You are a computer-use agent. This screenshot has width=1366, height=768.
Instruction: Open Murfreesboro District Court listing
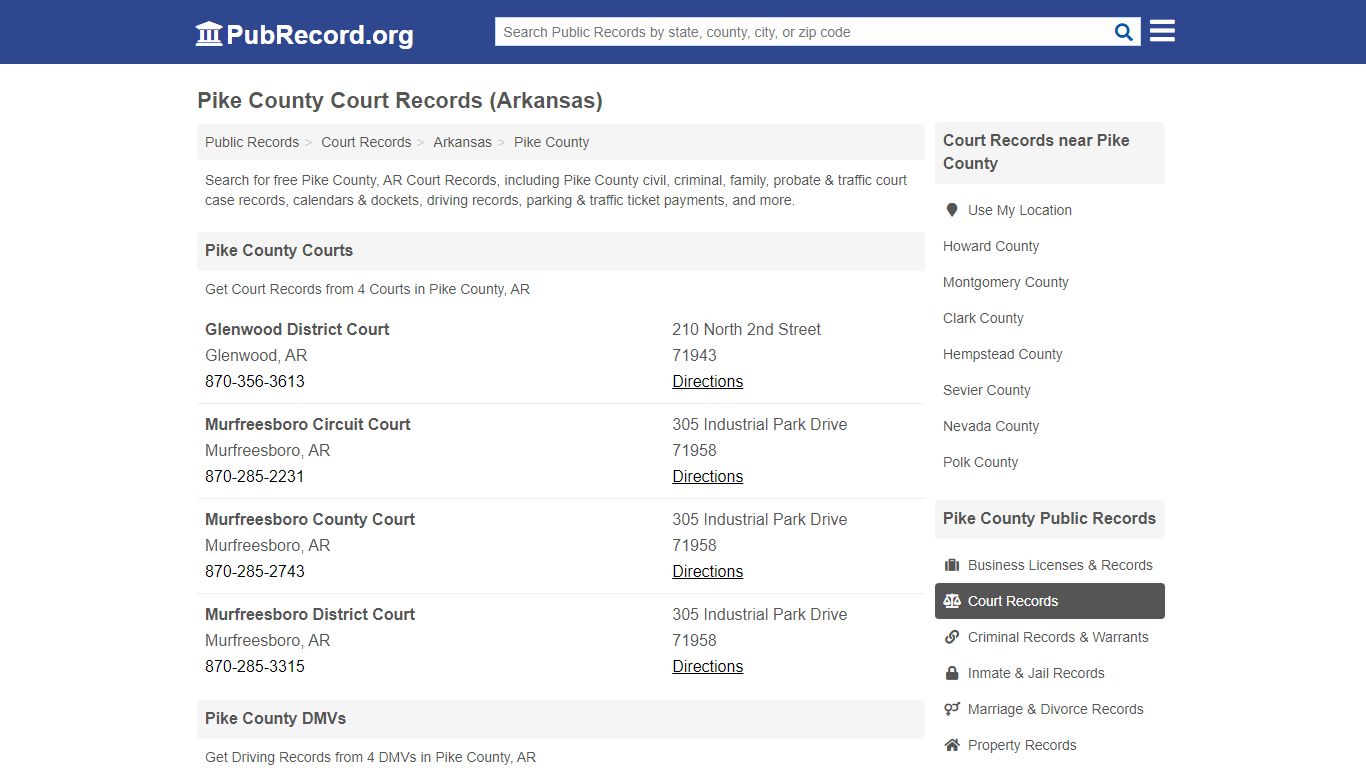(x=310, y=614)
